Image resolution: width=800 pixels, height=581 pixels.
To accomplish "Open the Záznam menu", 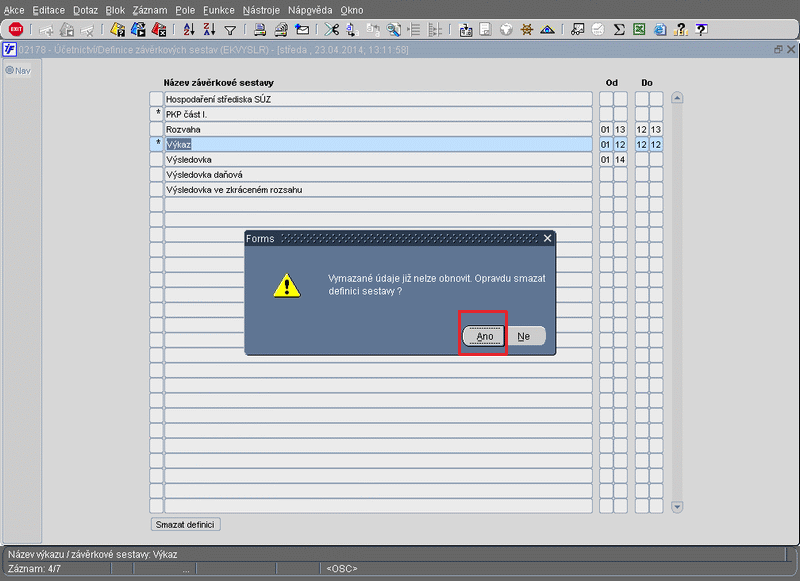I will [149, 10].
